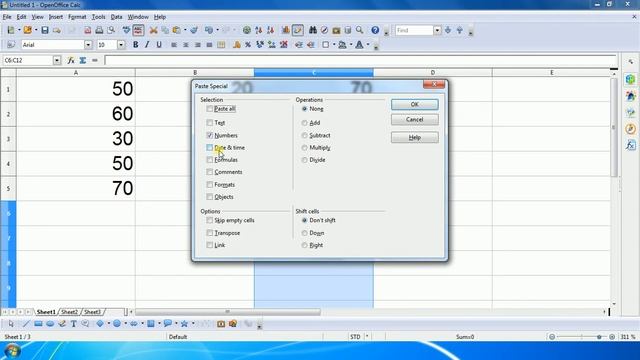Select the Rectangle drawing tool
The image size is (640, 360).
38,324
